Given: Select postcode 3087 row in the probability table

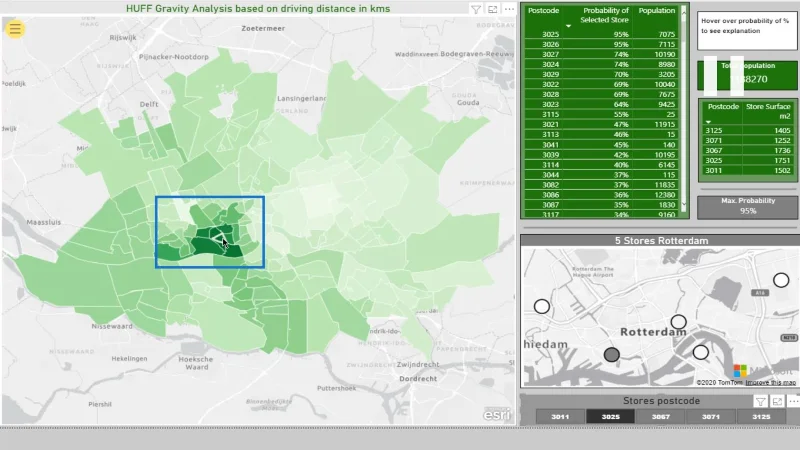Looking at the screenshot, I should (x=601, y=205).
